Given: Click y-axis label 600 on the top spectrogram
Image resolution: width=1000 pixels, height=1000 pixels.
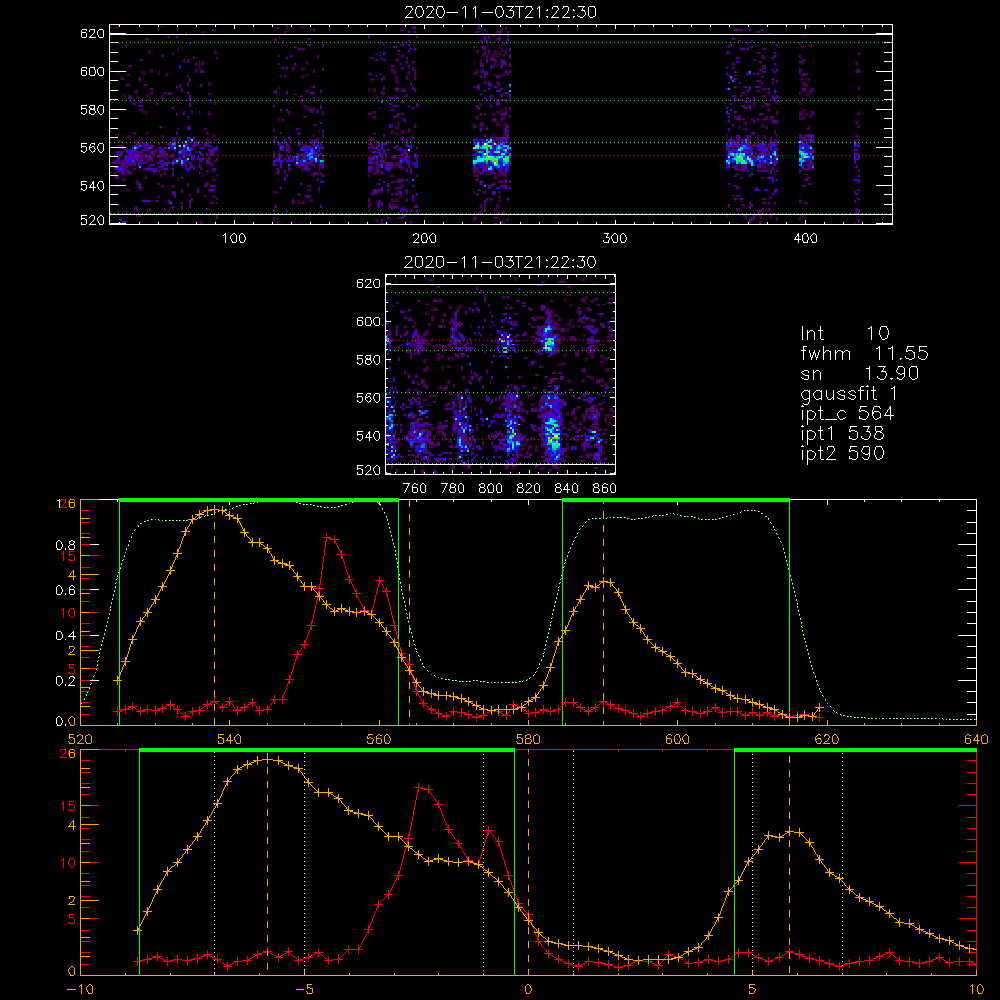Looking at the screenshot, I should (x=92, y=71).
